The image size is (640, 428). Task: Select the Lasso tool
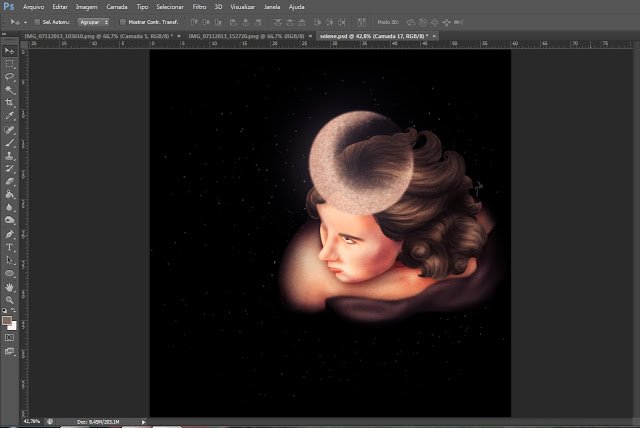9,77
